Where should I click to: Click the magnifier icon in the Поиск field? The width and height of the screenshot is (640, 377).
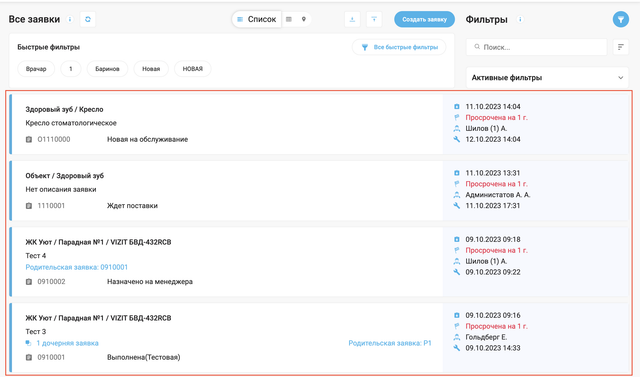(477, 47)
